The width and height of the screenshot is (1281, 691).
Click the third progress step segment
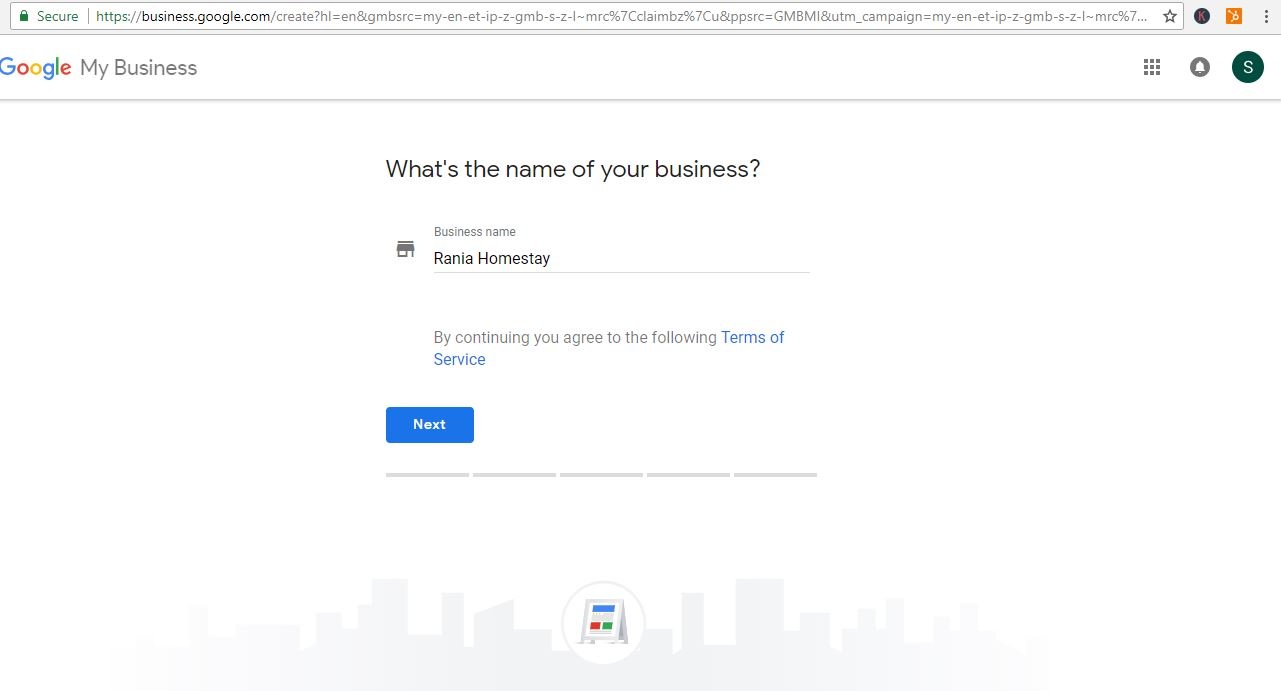[601, 474]
